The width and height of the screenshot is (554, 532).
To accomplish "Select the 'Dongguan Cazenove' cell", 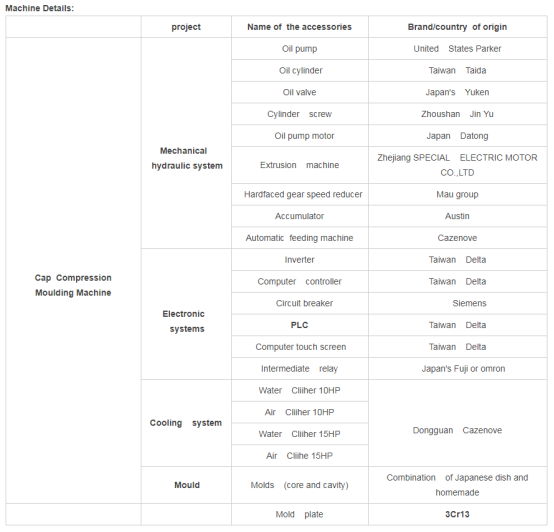I will (x=458, y=430).
